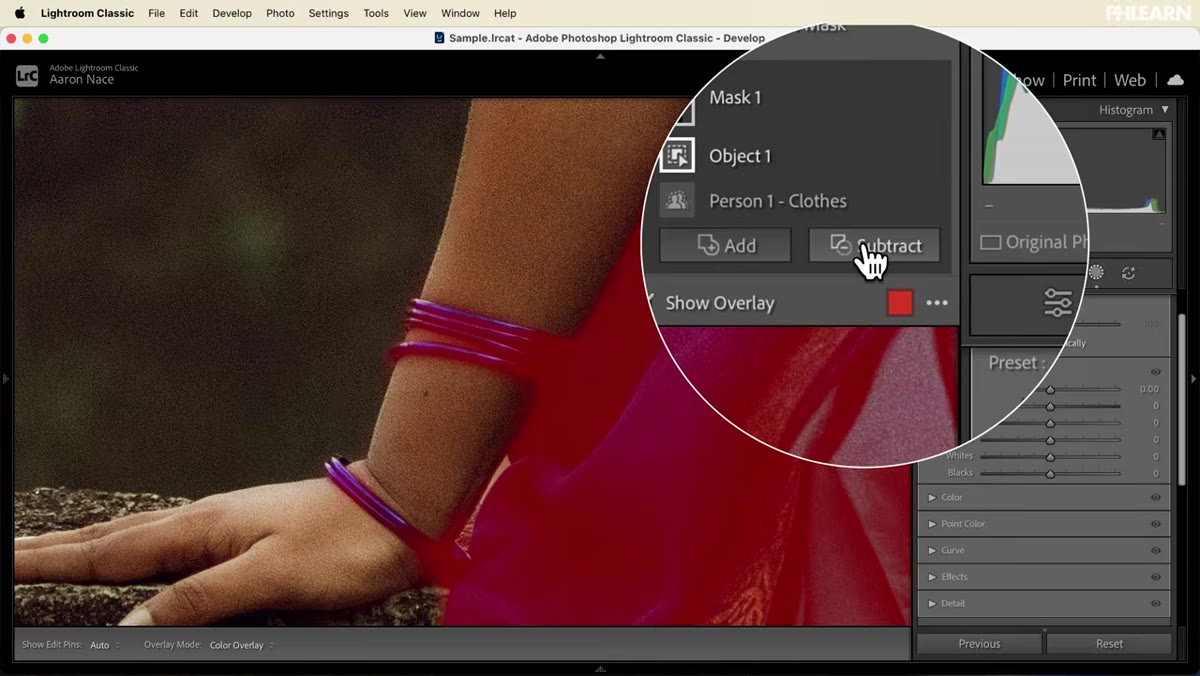Toggle the left panel arrow
The image size is (1200, 676).
[x=5, y=379]
